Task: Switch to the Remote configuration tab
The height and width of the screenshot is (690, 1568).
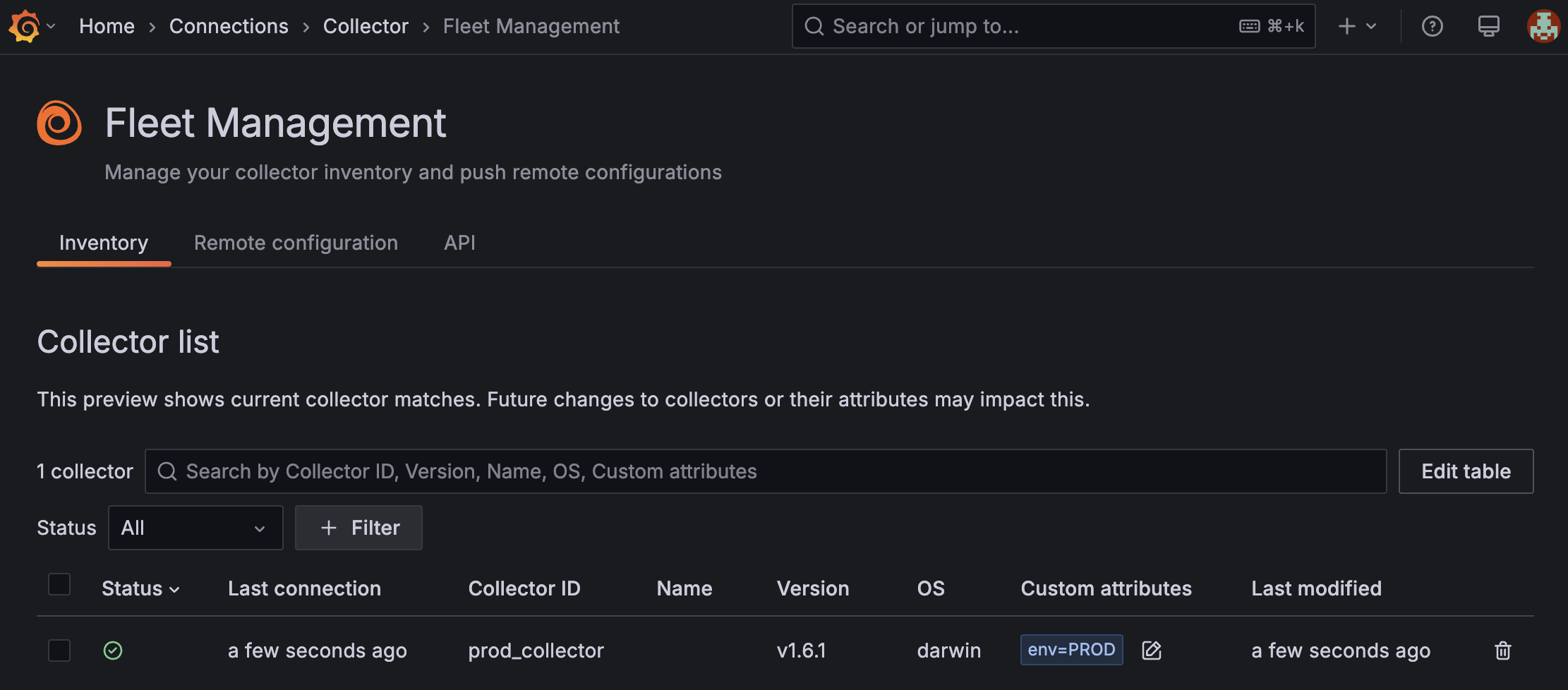Action: (x=296, y=243)
